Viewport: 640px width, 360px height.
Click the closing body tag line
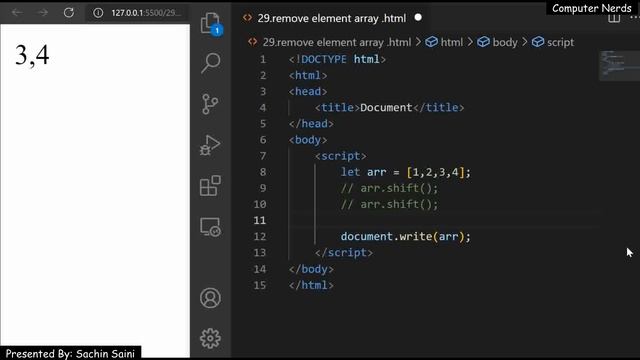[311, 269]
